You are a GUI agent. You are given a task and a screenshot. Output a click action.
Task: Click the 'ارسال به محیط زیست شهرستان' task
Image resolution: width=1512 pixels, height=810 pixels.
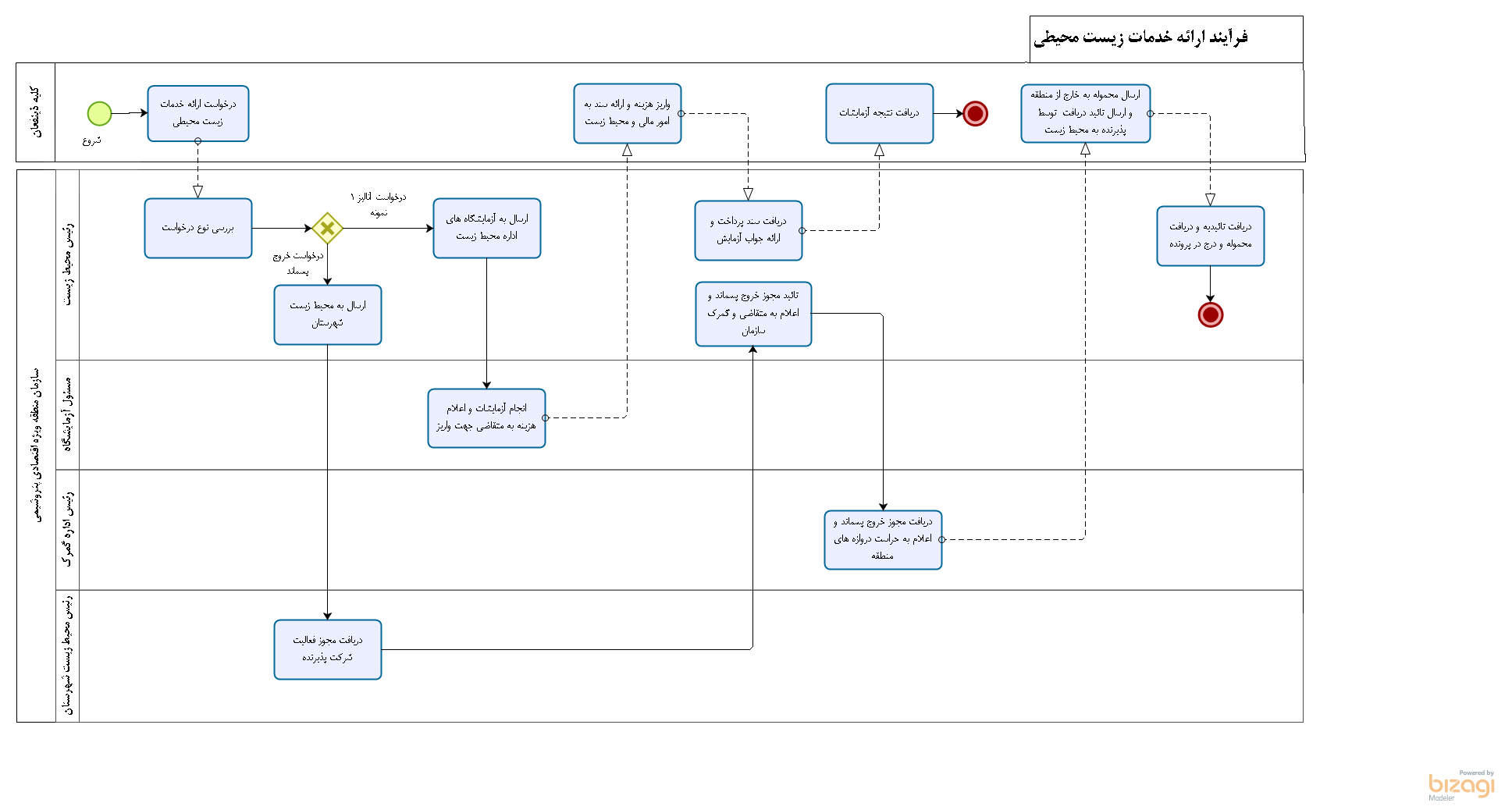tap(327, 314)
